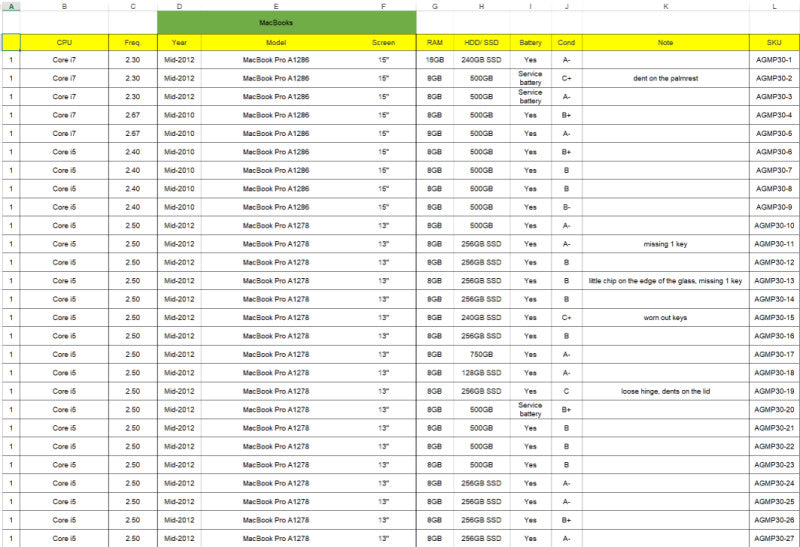
Task: Click the Note header cell
Action: pyautogui.click(x=665, y=42)
